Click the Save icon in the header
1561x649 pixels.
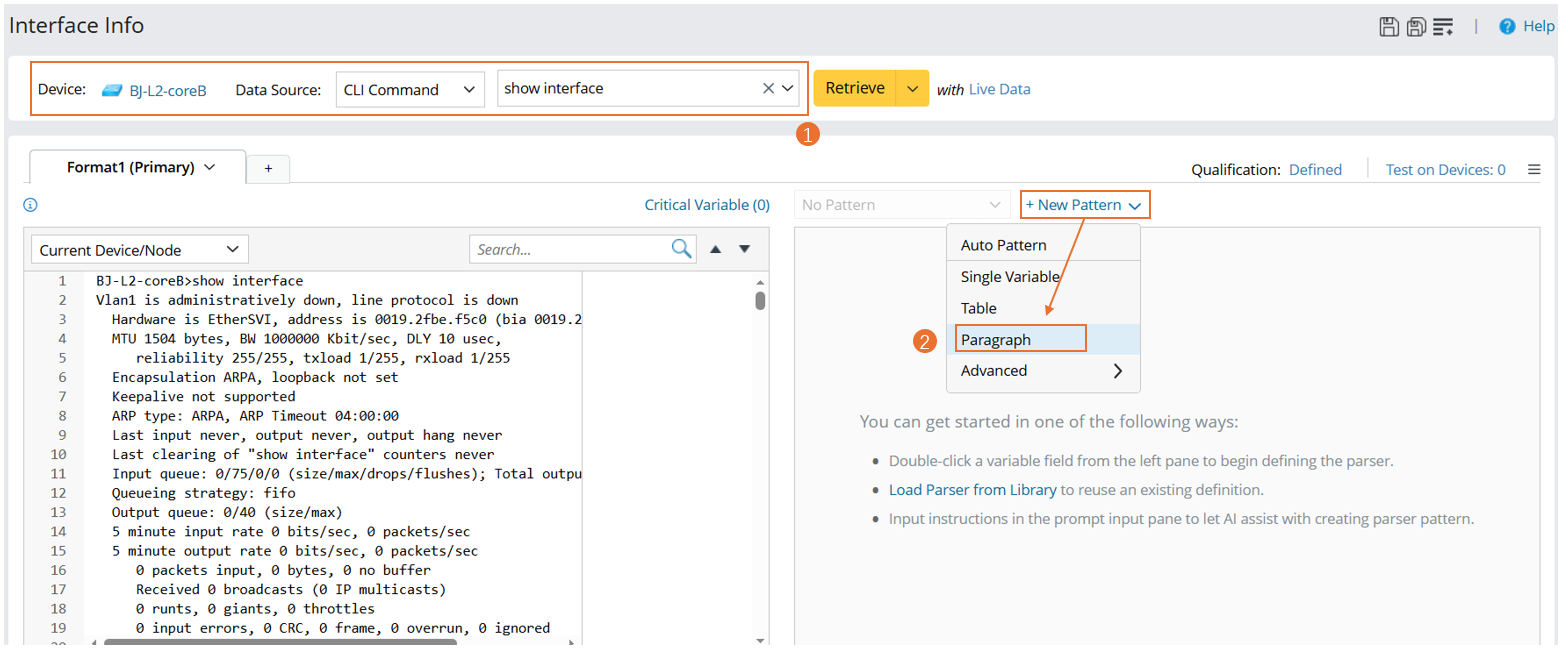1389,27
